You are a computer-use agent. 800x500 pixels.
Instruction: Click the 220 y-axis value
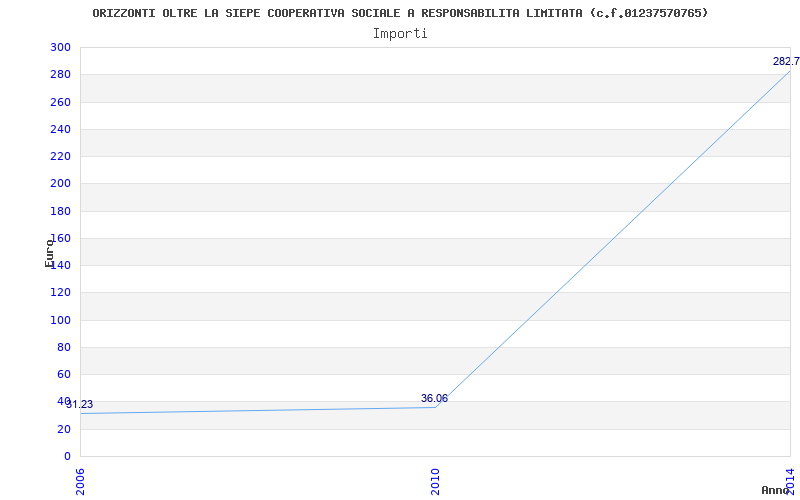tap(60, 156)
